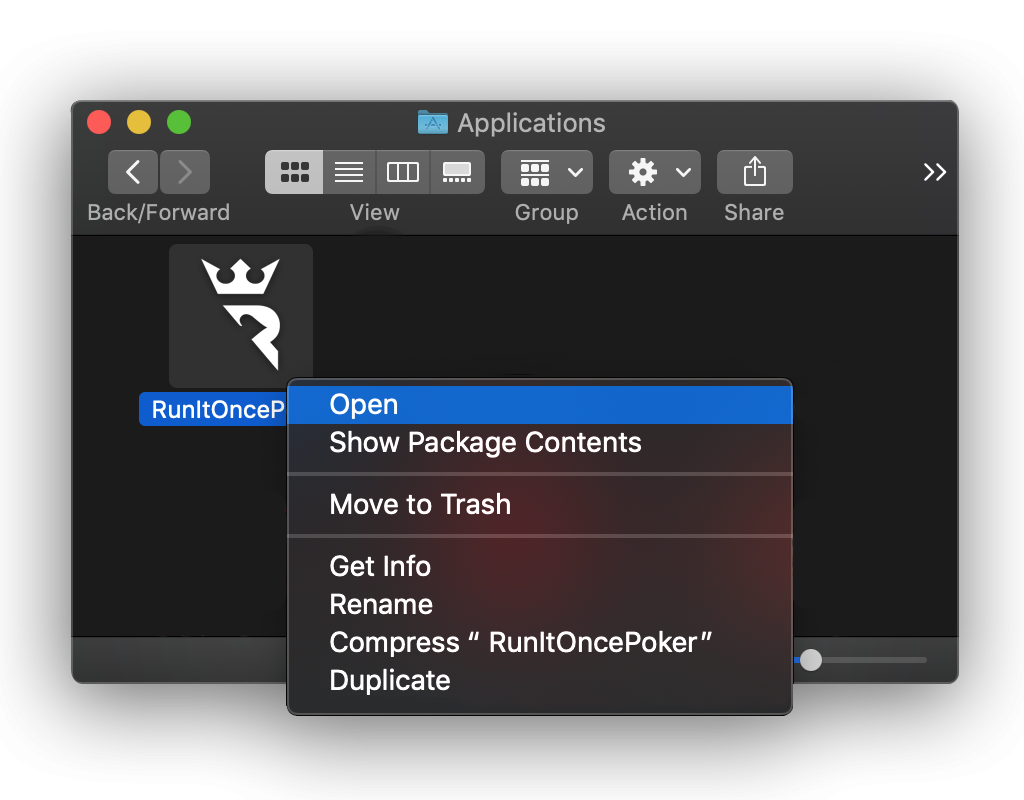1024x800 pixels.
Task: Choose Compress "RunItOncePoker"
Action: (540, 643)
